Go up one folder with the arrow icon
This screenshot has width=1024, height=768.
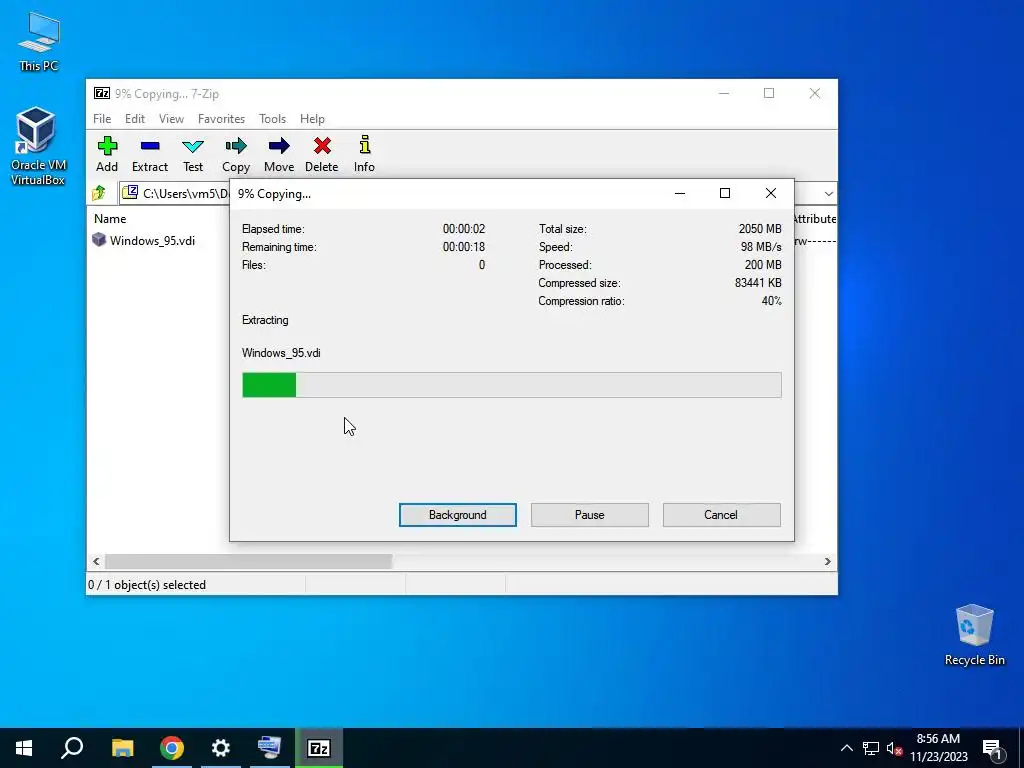pyautogui.click(x=99, y=193)
